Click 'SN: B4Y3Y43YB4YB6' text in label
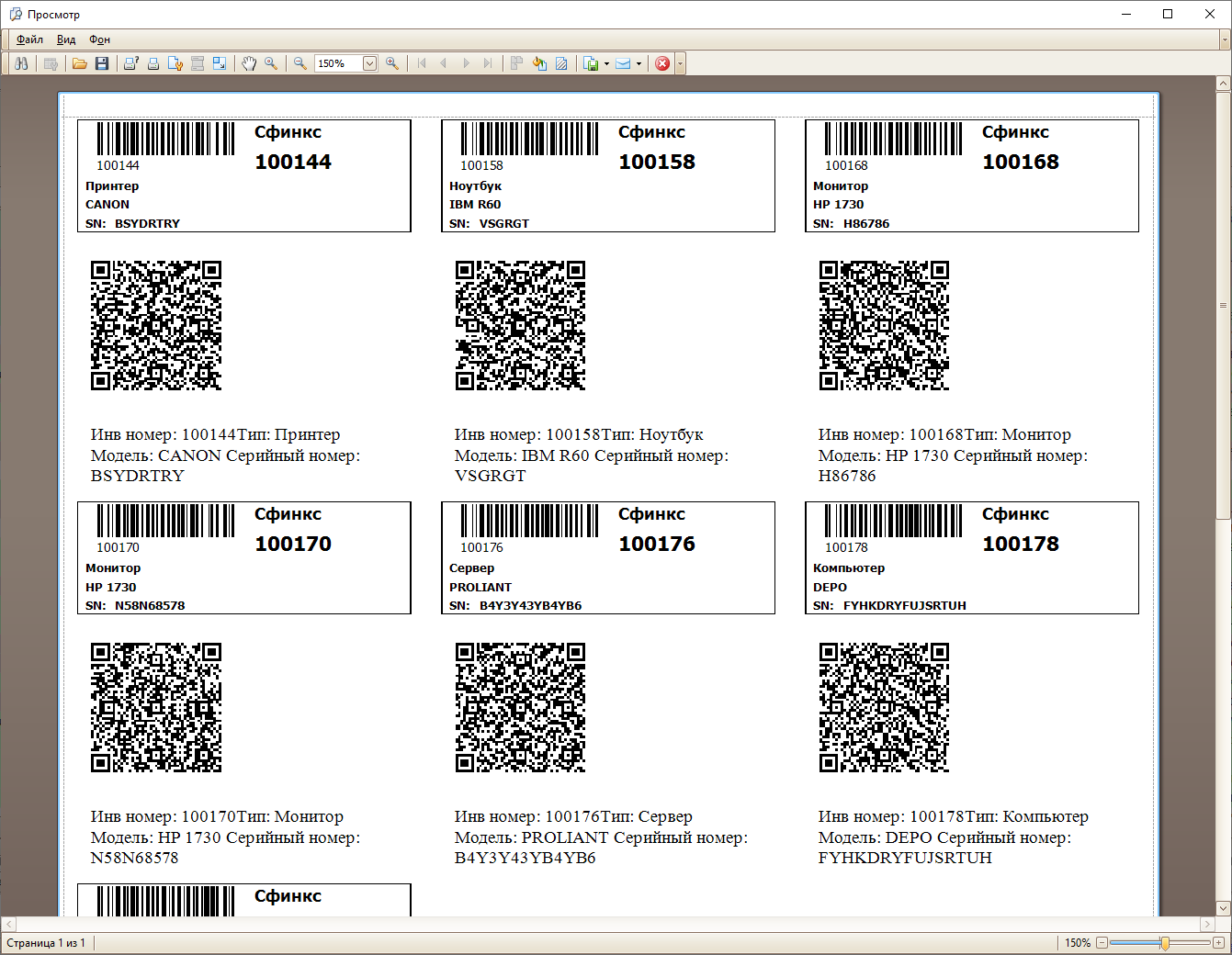 (515, 605)
